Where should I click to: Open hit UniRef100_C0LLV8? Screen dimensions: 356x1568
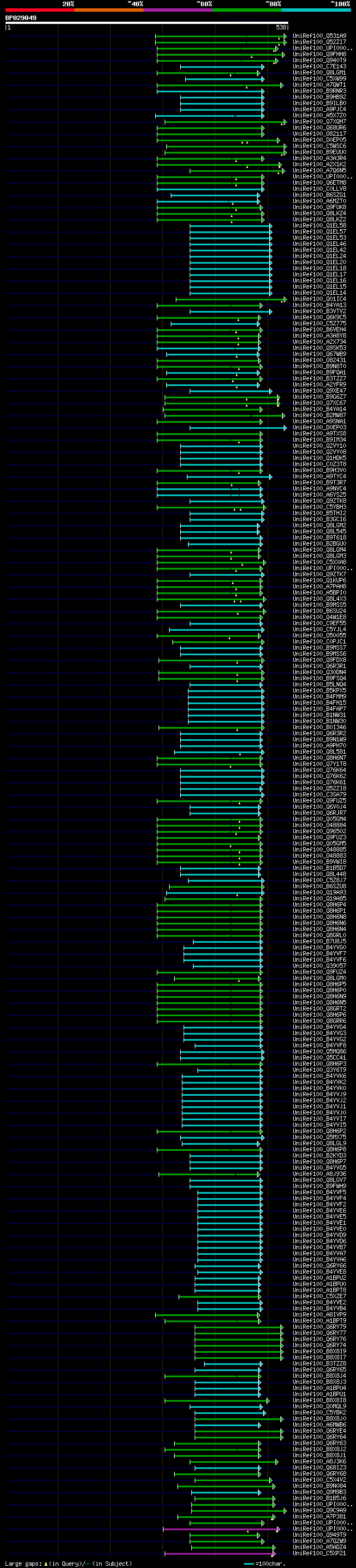coord(319,189)
